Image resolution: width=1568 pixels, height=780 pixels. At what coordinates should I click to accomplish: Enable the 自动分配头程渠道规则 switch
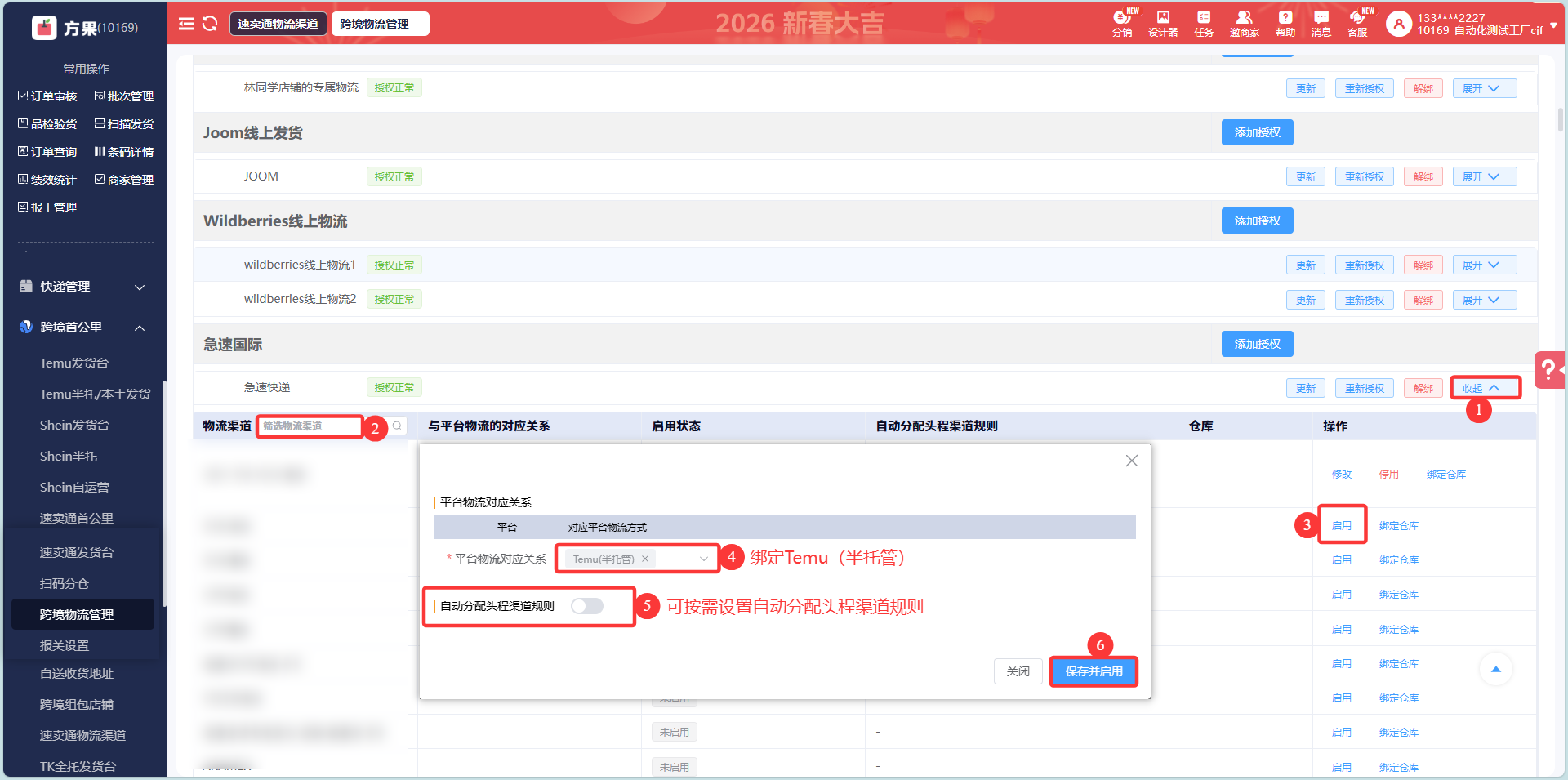587,606
